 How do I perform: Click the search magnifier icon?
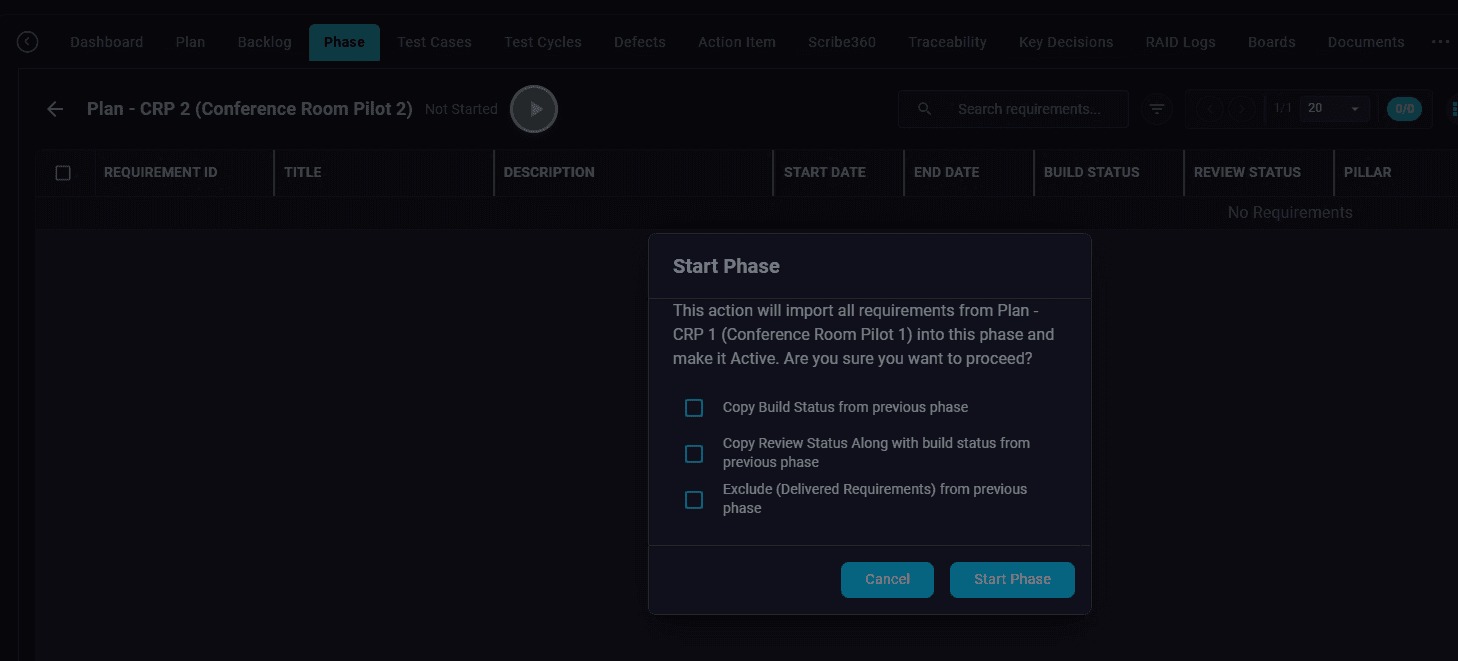pos(925,109)
